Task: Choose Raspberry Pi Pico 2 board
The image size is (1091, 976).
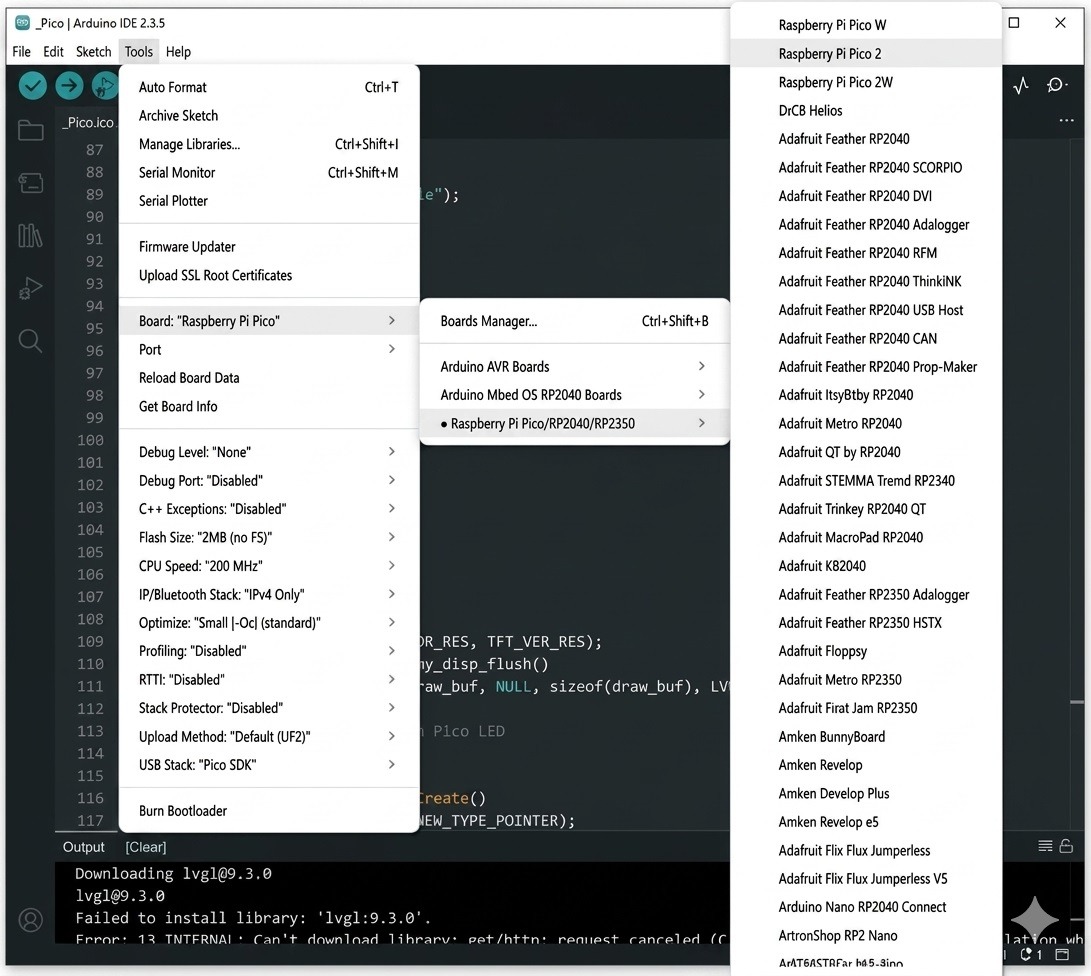Action: 866,54
